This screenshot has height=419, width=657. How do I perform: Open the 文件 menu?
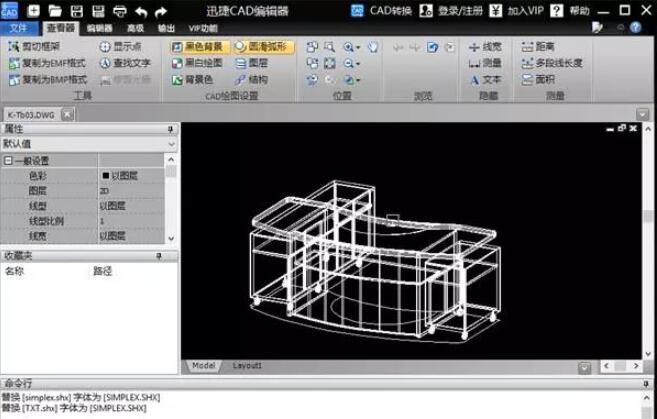pyautogui.click(x=19, y=28)
